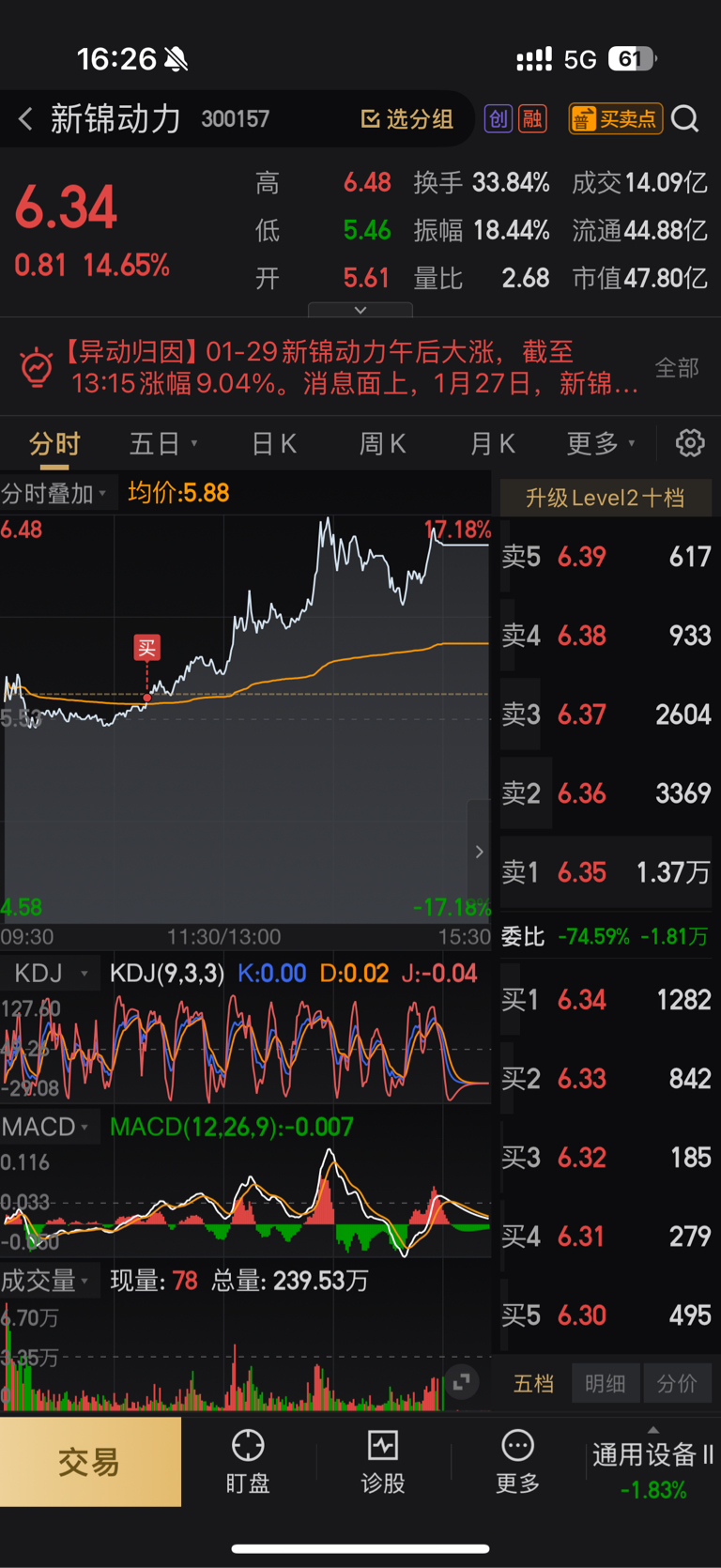Screen dimensions: 721x1568
Task: Collapse order book with side arrow
Action: [x=479, y=852]
